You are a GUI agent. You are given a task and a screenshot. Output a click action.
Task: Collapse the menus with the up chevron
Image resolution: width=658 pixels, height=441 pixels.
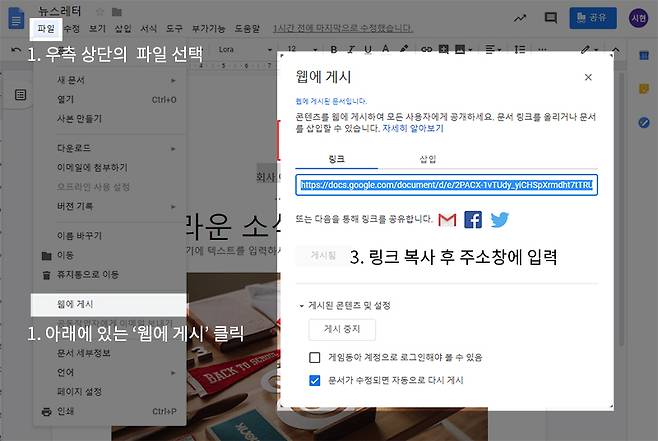coord(616,50)
